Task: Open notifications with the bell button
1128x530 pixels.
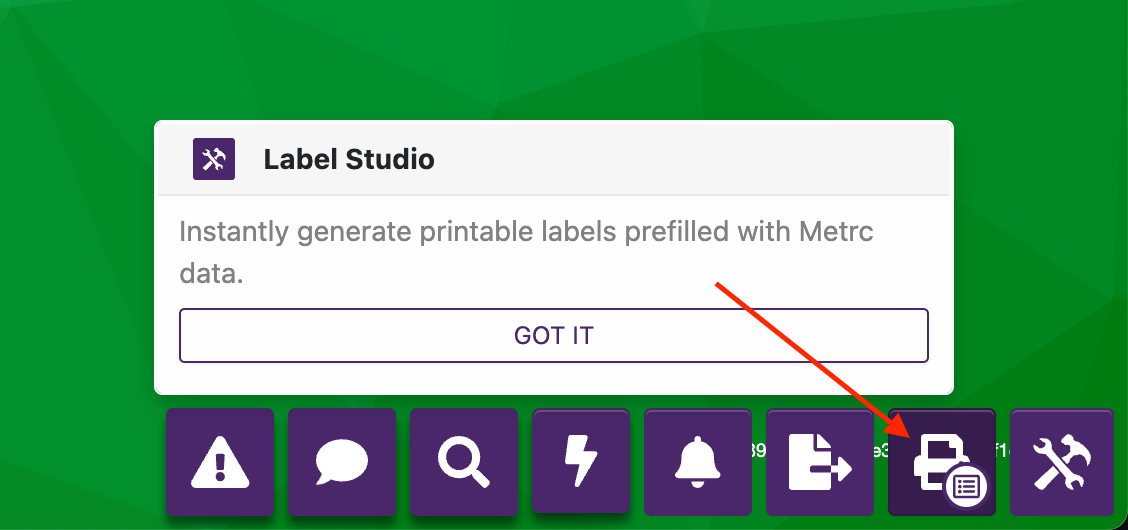Action: tap(697, 462)
